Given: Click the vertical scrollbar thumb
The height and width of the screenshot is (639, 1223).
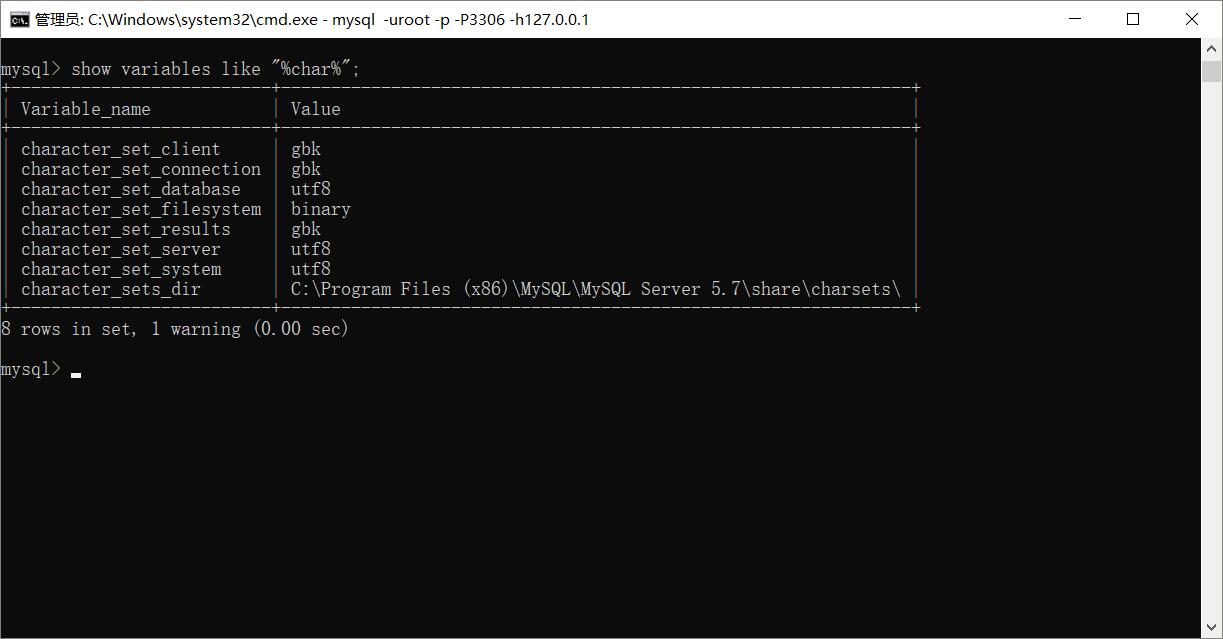Looking at the screenshot, I should (x=1212, y=71).
